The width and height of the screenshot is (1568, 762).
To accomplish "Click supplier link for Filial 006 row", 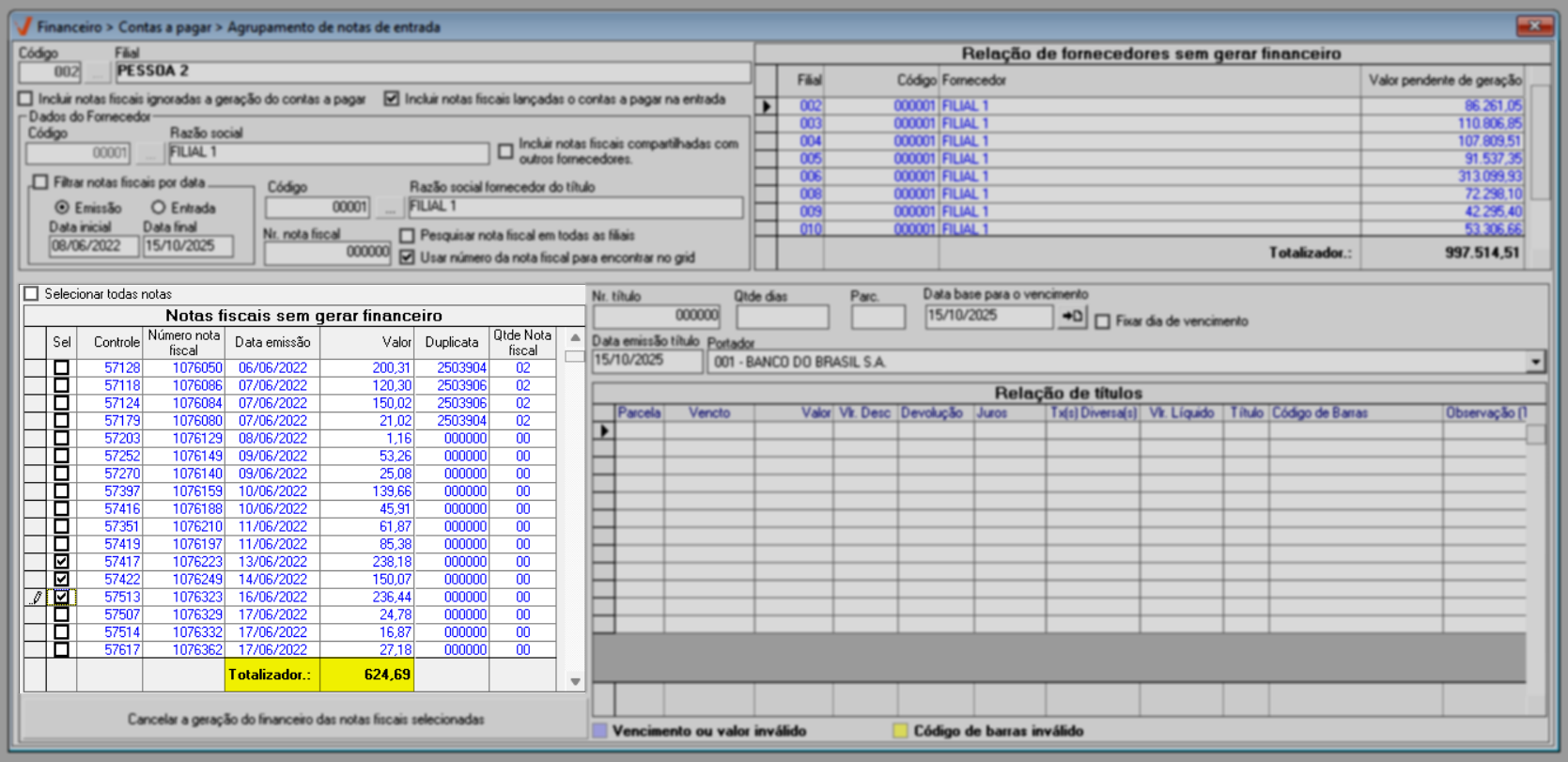I will 965,177.
